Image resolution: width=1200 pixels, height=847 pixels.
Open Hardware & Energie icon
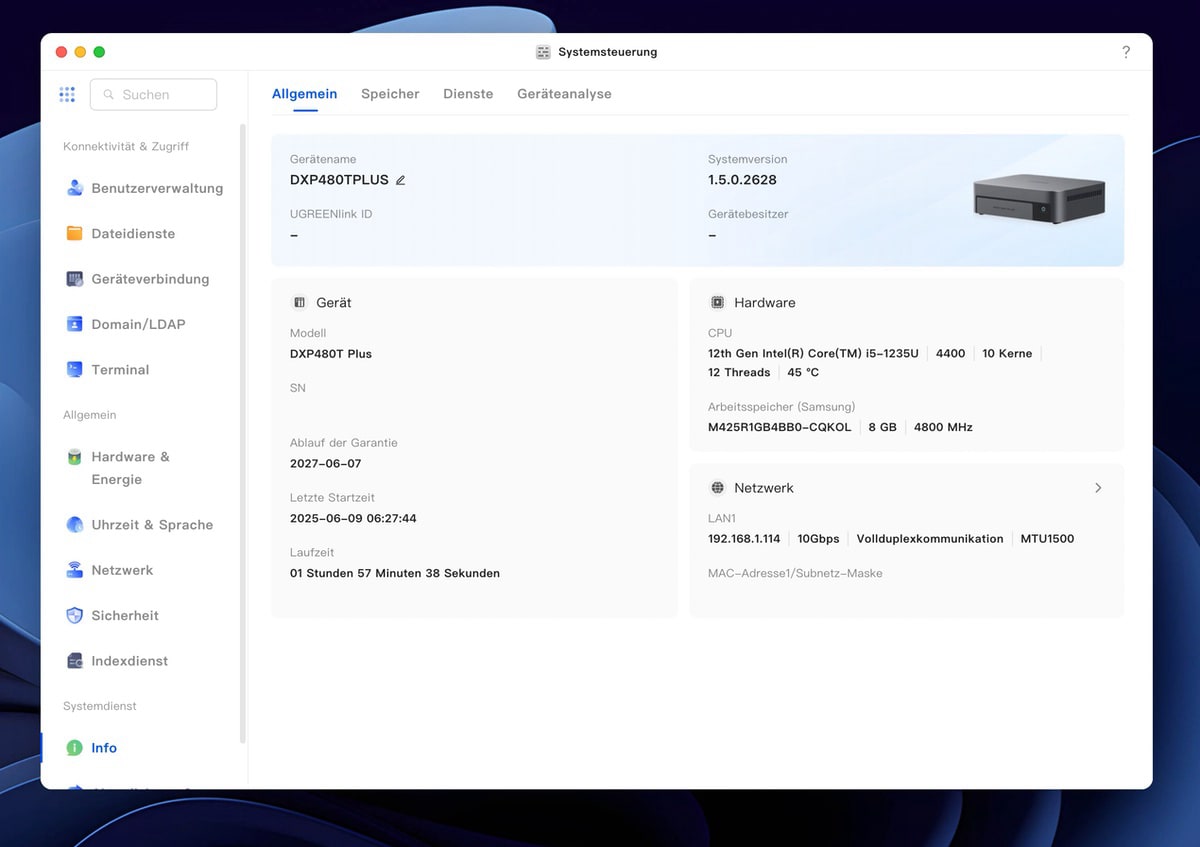point(74,457)
